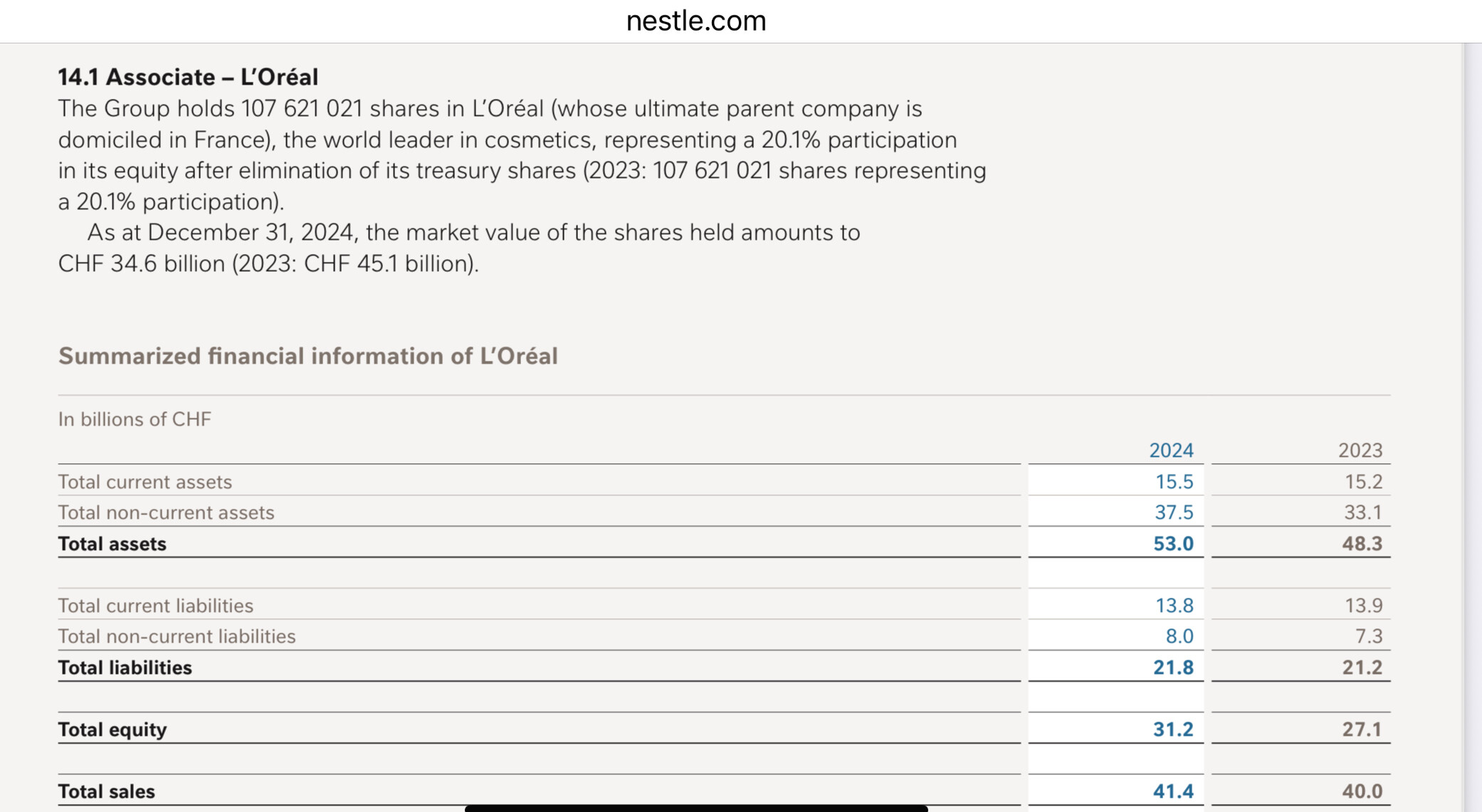Click the "Total current liabilities" row label
The image size is (1482, 812).
click(x=155, y=606)
